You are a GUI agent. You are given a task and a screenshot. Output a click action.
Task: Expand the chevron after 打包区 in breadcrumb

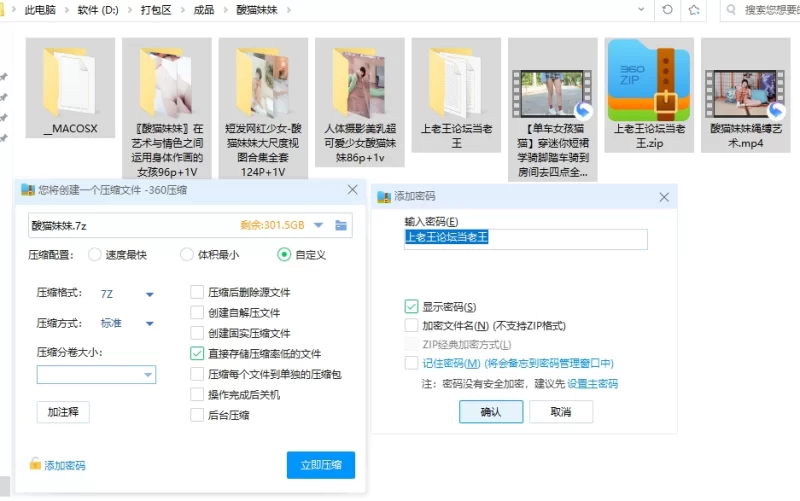[x=182, y=10]
